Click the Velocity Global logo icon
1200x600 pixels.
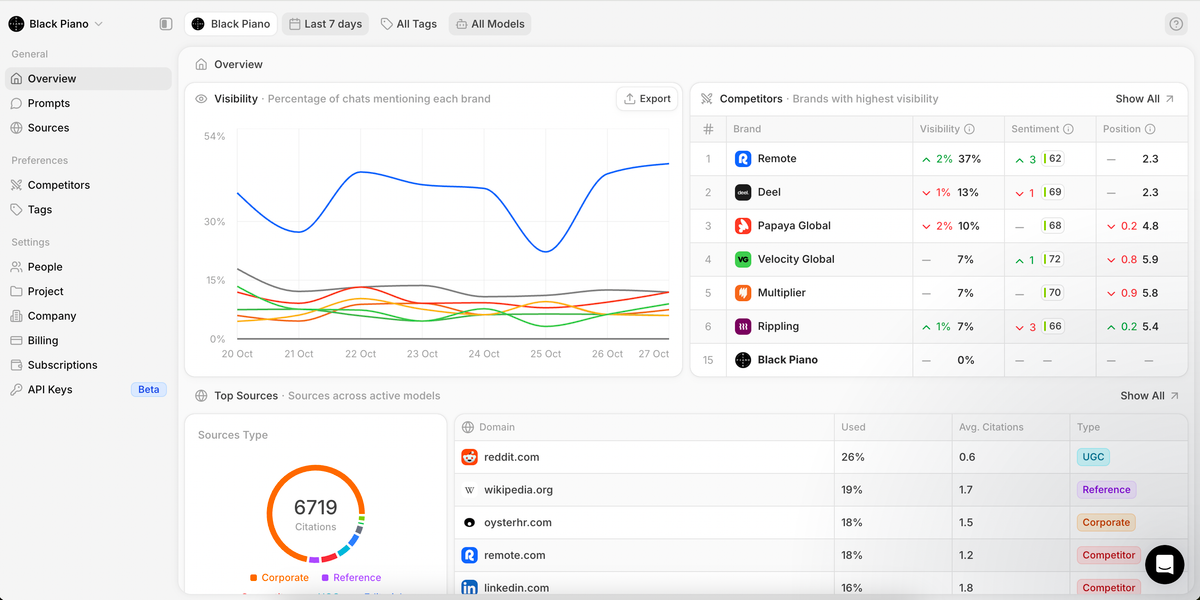[743, 259]
